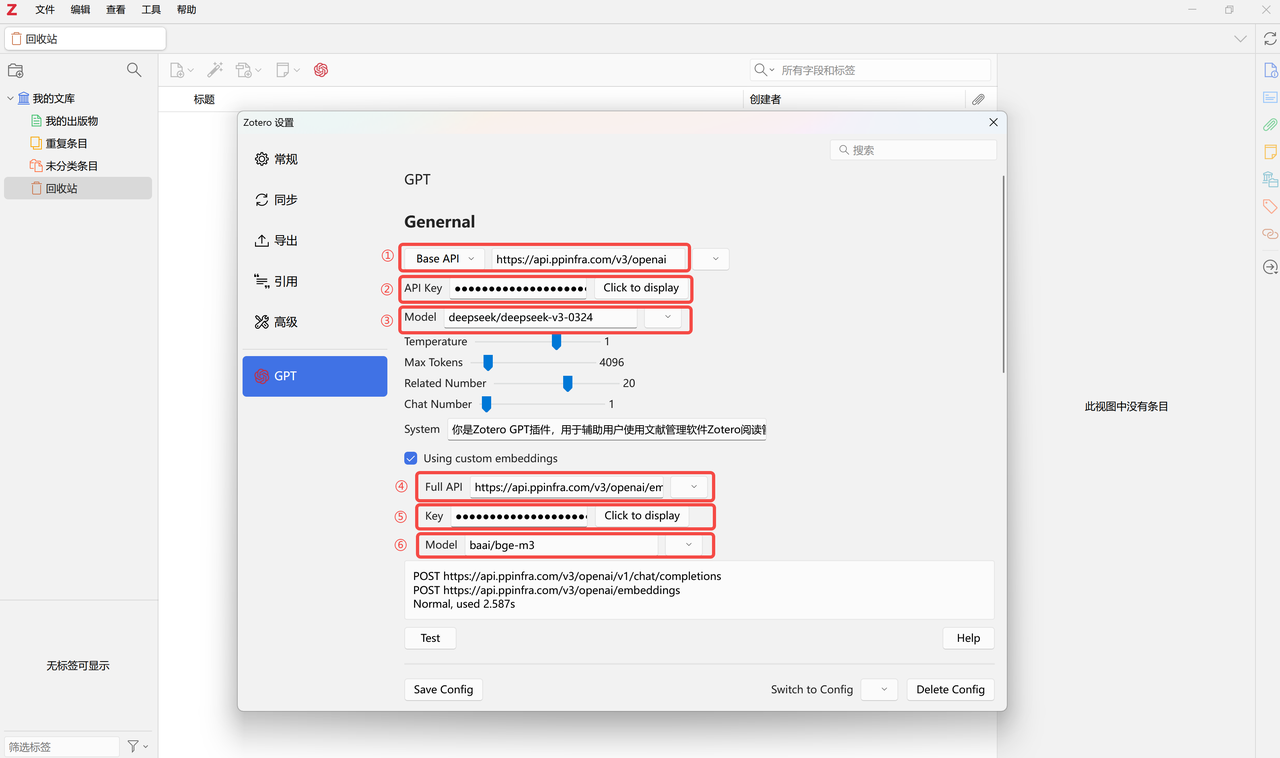The width and height of the screenshot is (1280, 758).
Task: Click the Locate arrow icon in side bar
Action: (1270, 267)
